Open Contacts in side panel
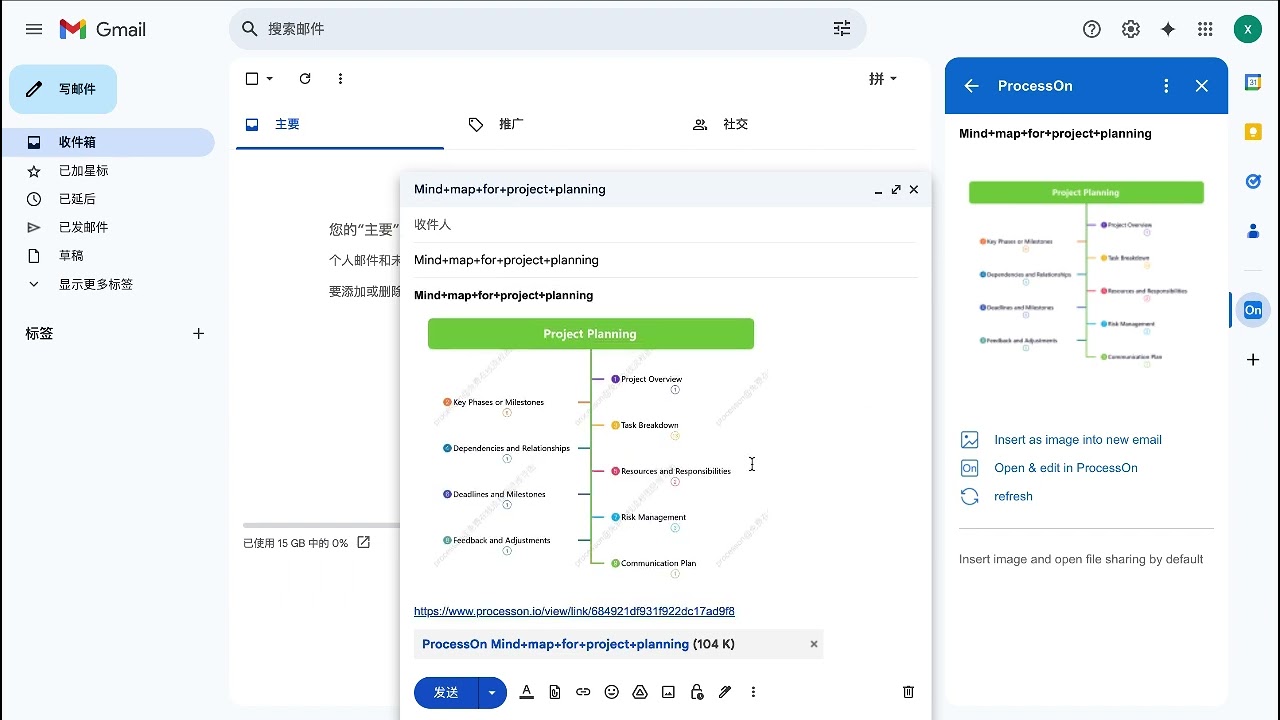 coord(1253,231)
